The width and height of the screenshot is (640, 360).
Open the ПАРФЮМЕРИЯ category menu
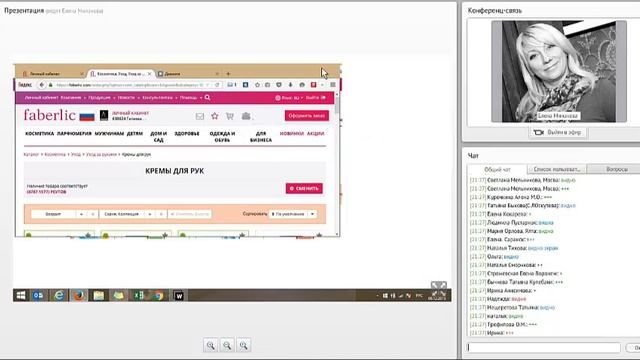pyautogui.click(x=74, y=133)
